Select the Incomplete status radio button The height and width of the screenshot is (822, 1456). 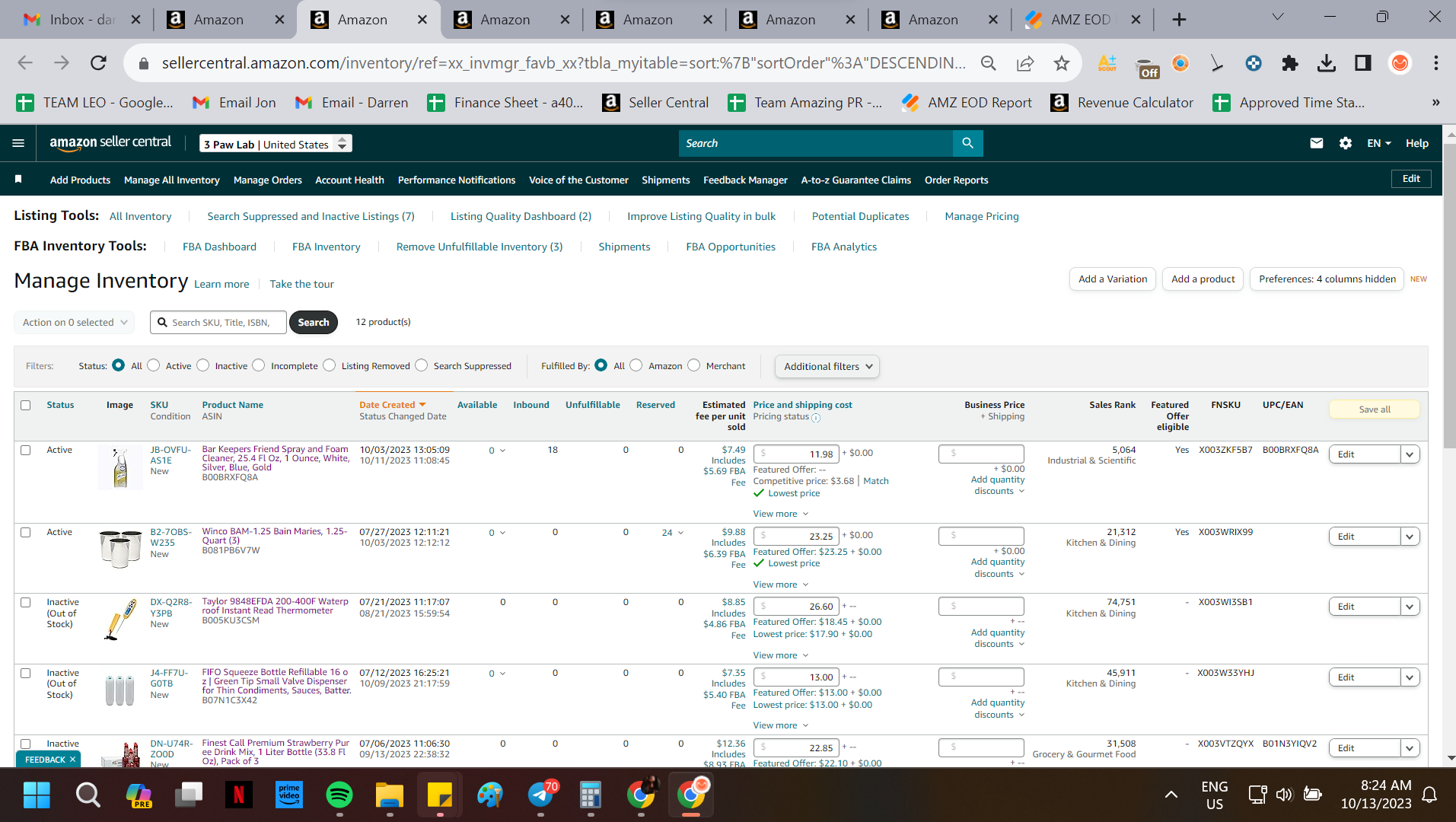click(259, 365)
